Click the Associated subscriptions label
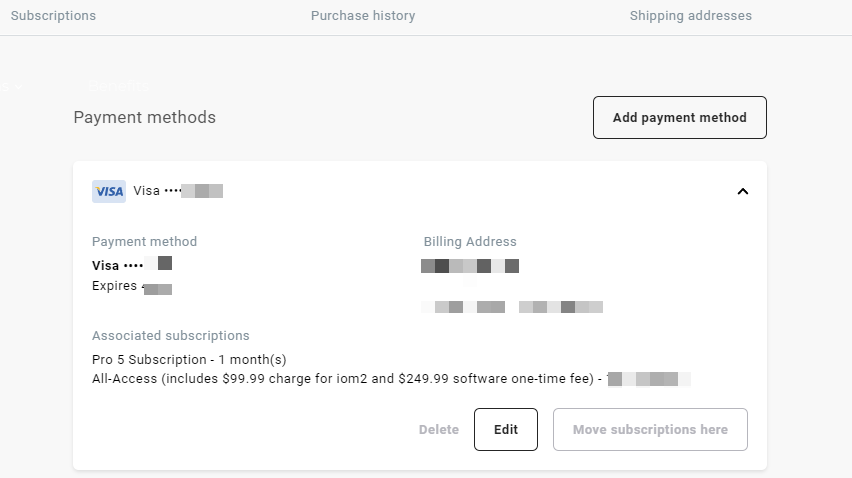Screen dimensions: 852x478 point(171,336)
